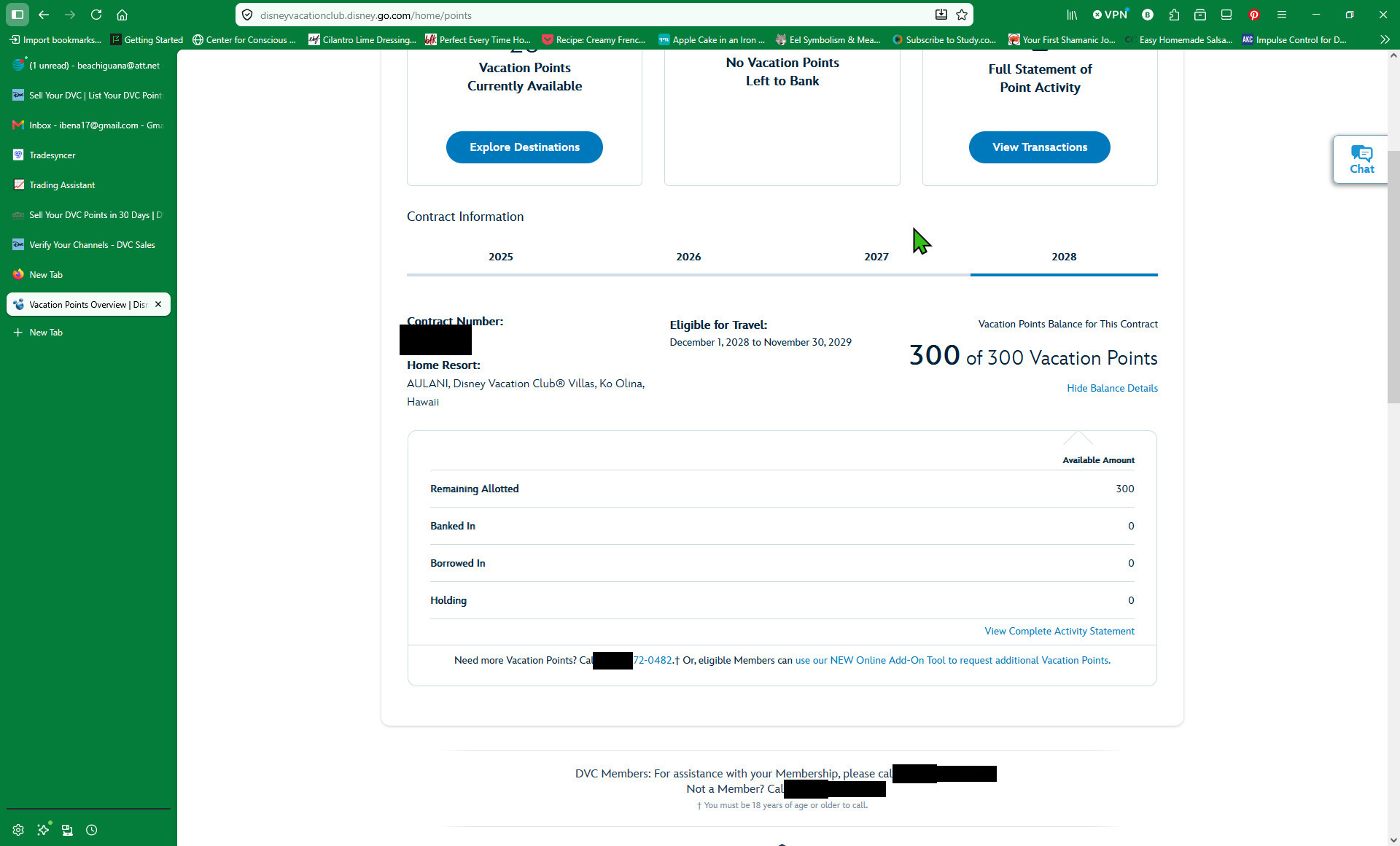
Task: Open Import bookmarks bookmark
Action: click(x=55, y=39)
